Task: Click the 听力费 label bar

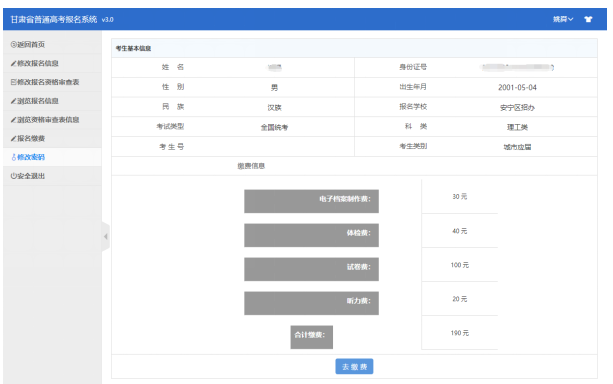Action: [x=311, y=303]
